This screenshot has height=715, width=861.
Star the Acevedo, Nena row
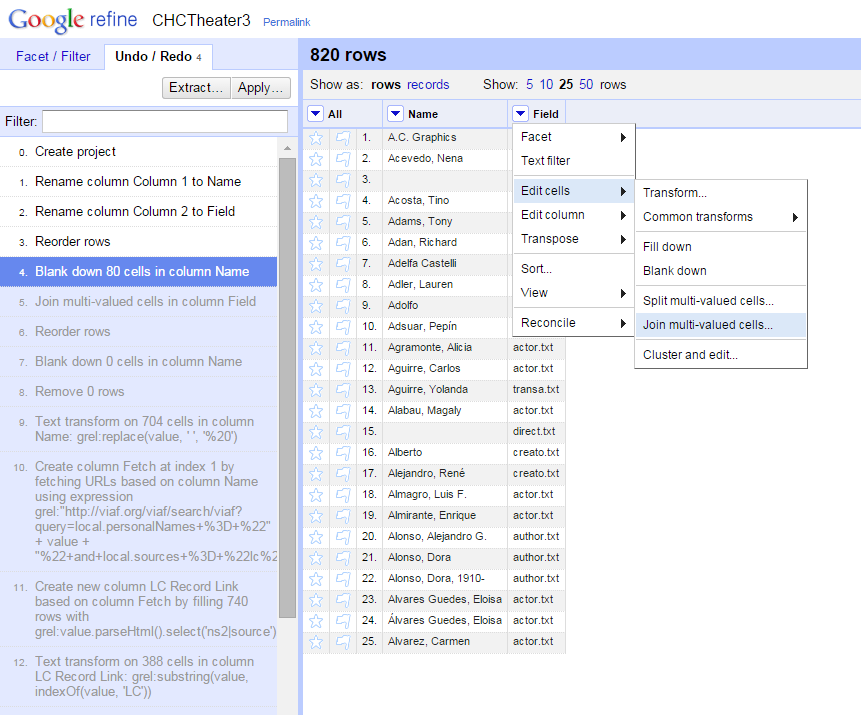pyautogui.click(x=316, y=159)
